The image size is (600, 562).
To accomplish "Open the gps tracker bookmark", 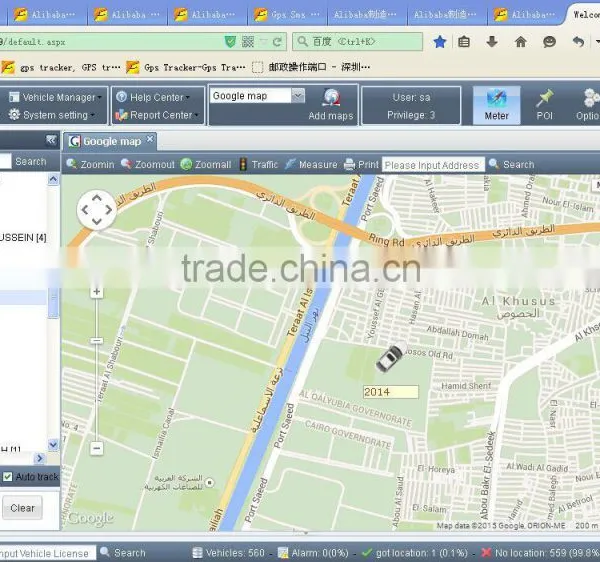I will coord(61,67).
